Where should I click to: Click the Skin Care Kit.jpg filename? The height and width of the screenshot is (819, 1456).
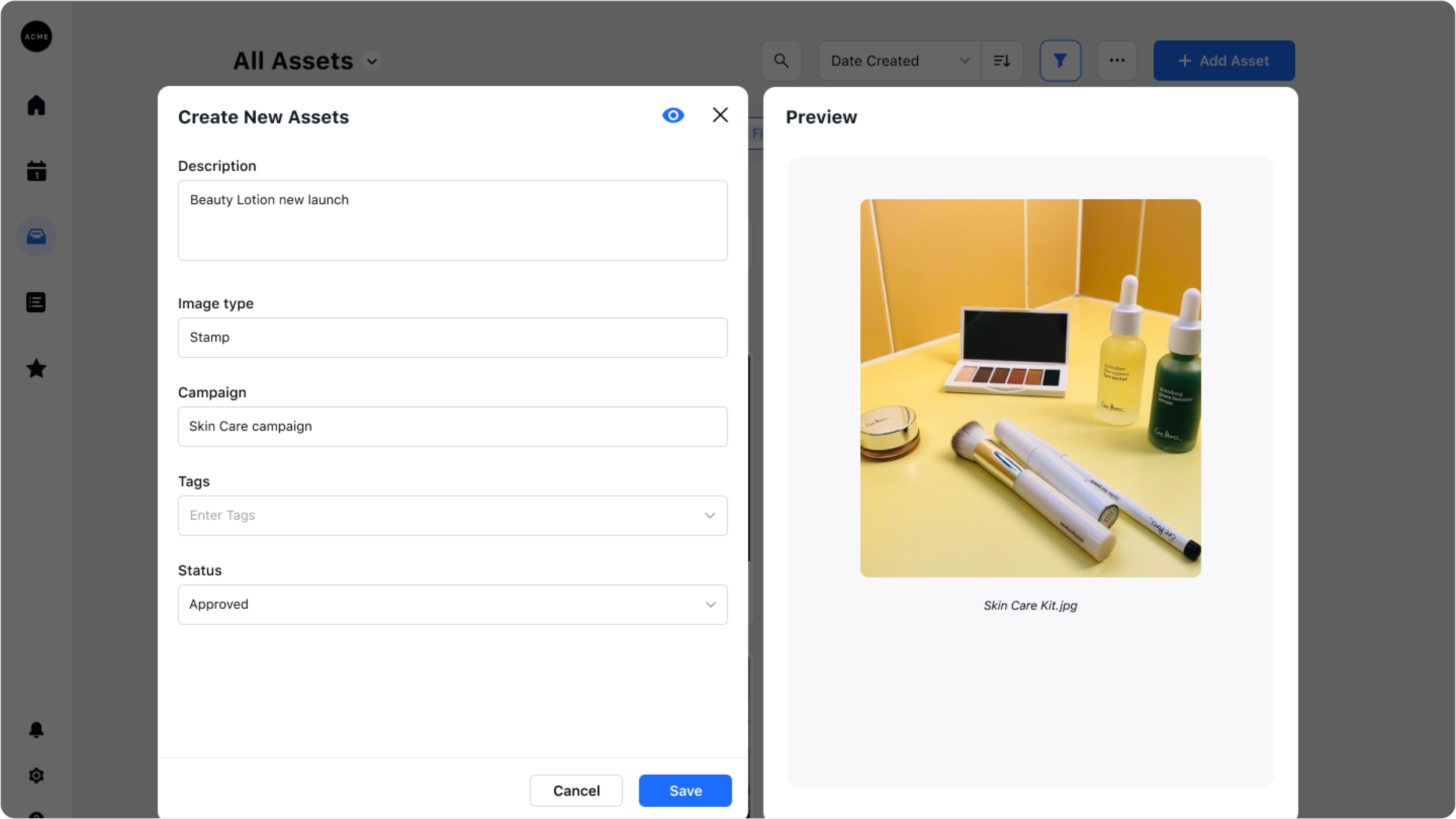[1030, 606]
